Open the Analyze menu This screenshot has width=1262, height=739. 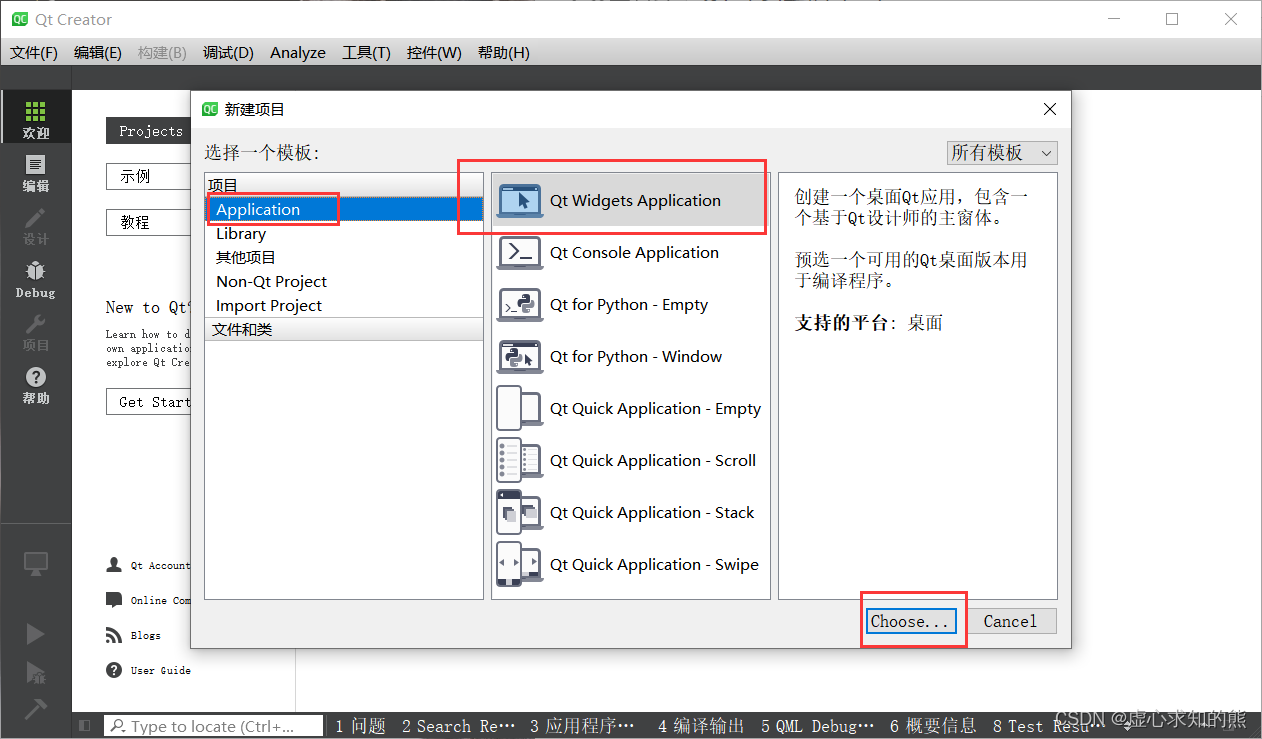298,52
